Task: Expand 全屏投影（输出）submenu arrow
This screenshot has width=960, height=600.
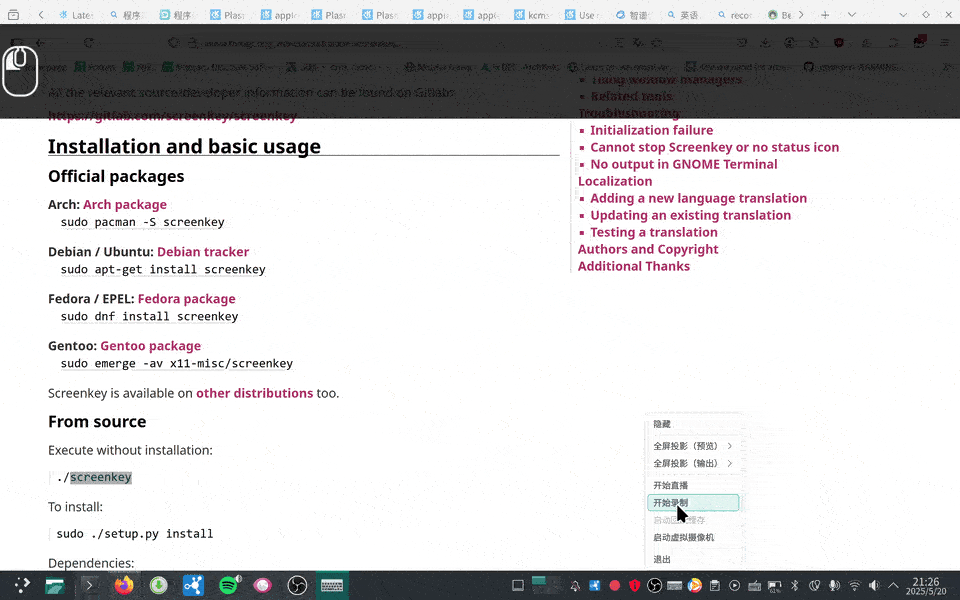Action: point(730,463)
